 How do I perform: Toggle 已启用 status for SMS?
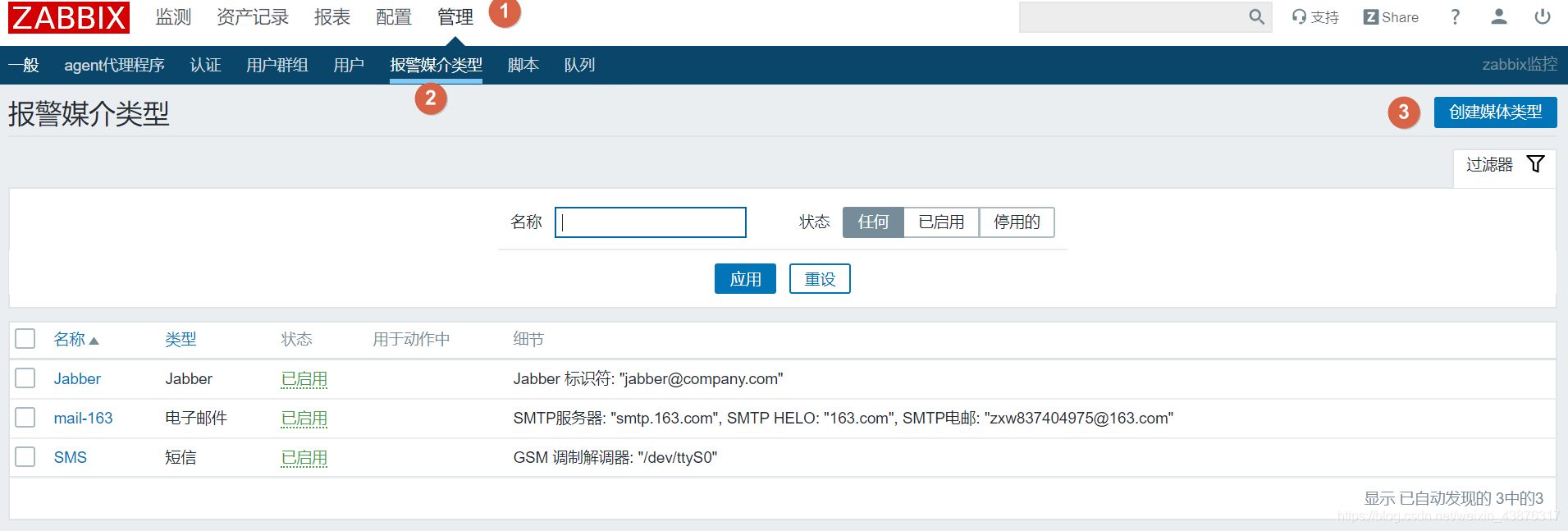304,458
